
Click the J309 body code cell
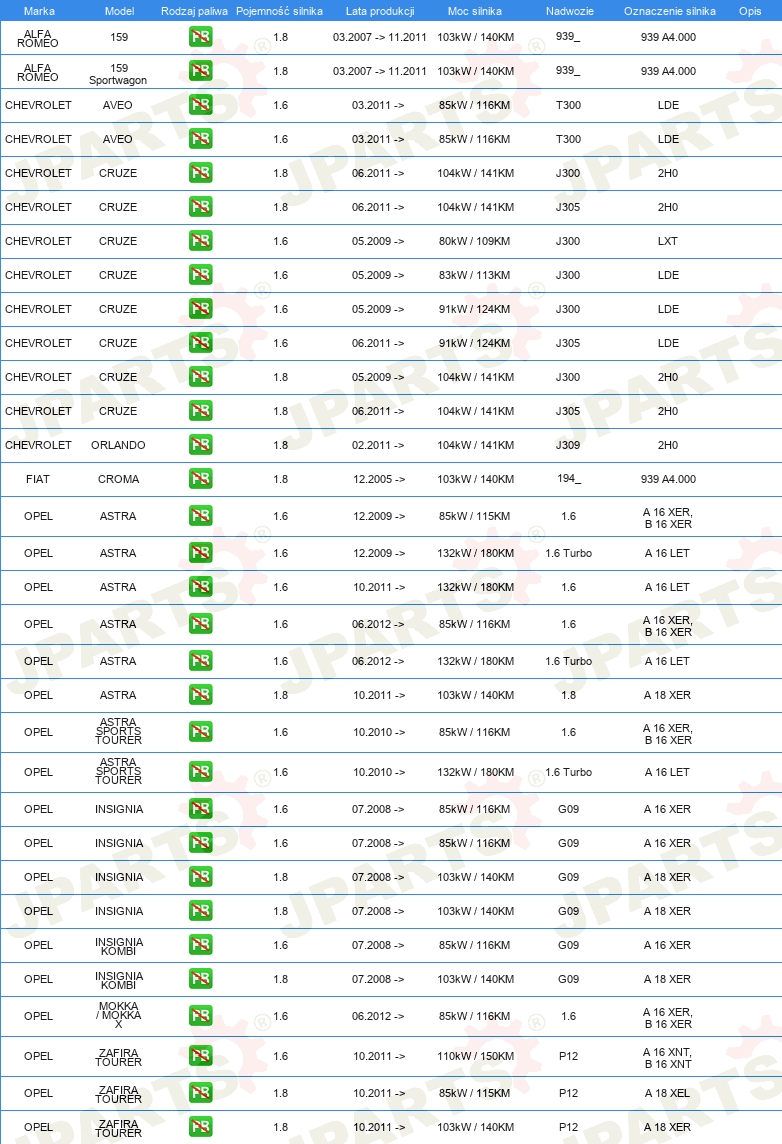tap(568, 445)
